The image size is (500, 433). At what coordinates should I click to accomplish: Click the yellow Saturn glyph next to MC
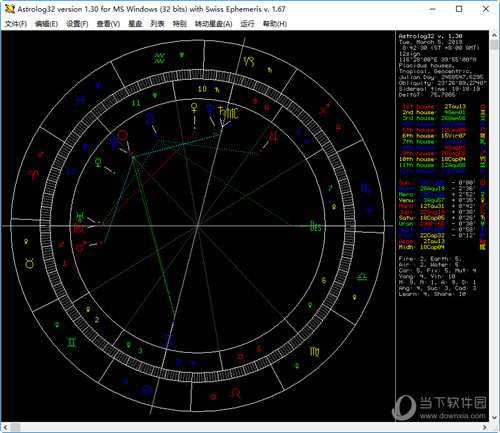(x=221, y=111)
